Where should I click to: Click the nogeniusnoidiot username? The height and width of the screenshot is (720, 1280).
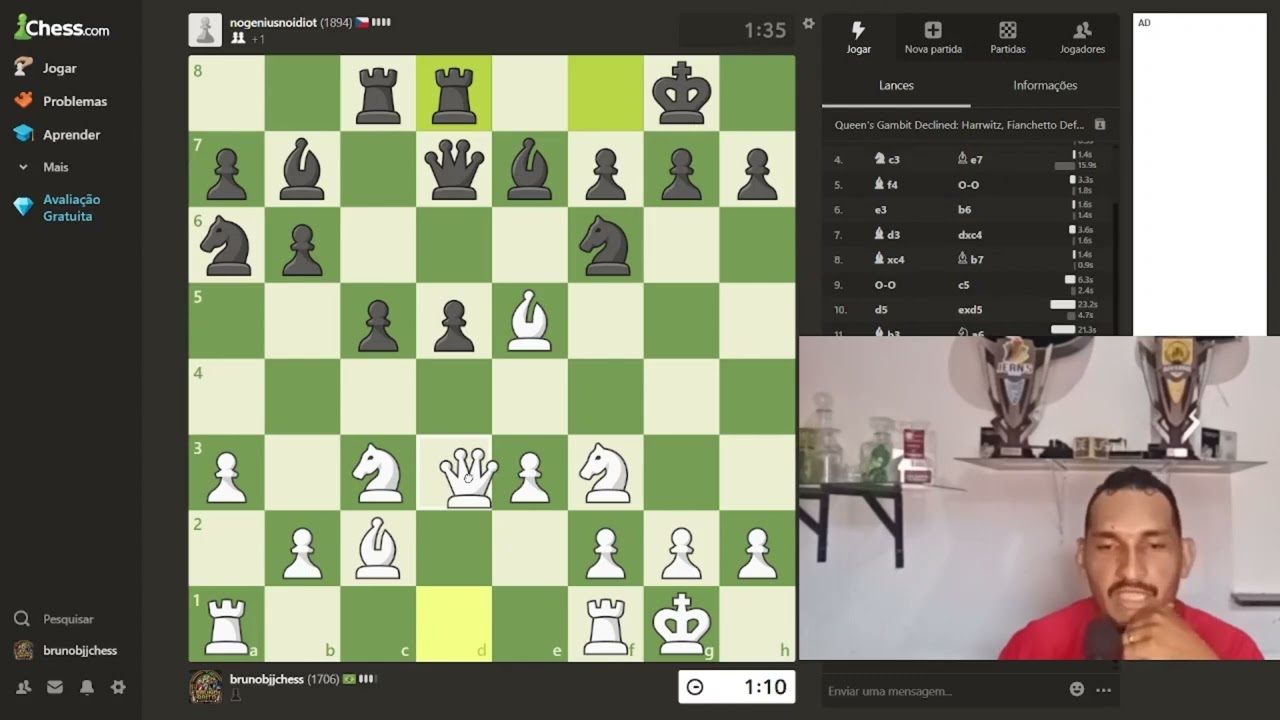(273, 22)
